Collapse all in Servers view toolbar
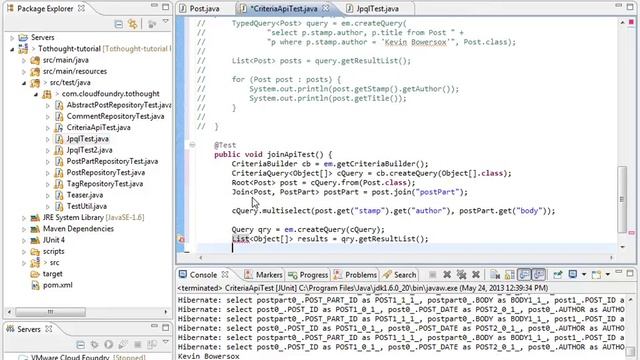Screen dimensions: 640x360 81,345
